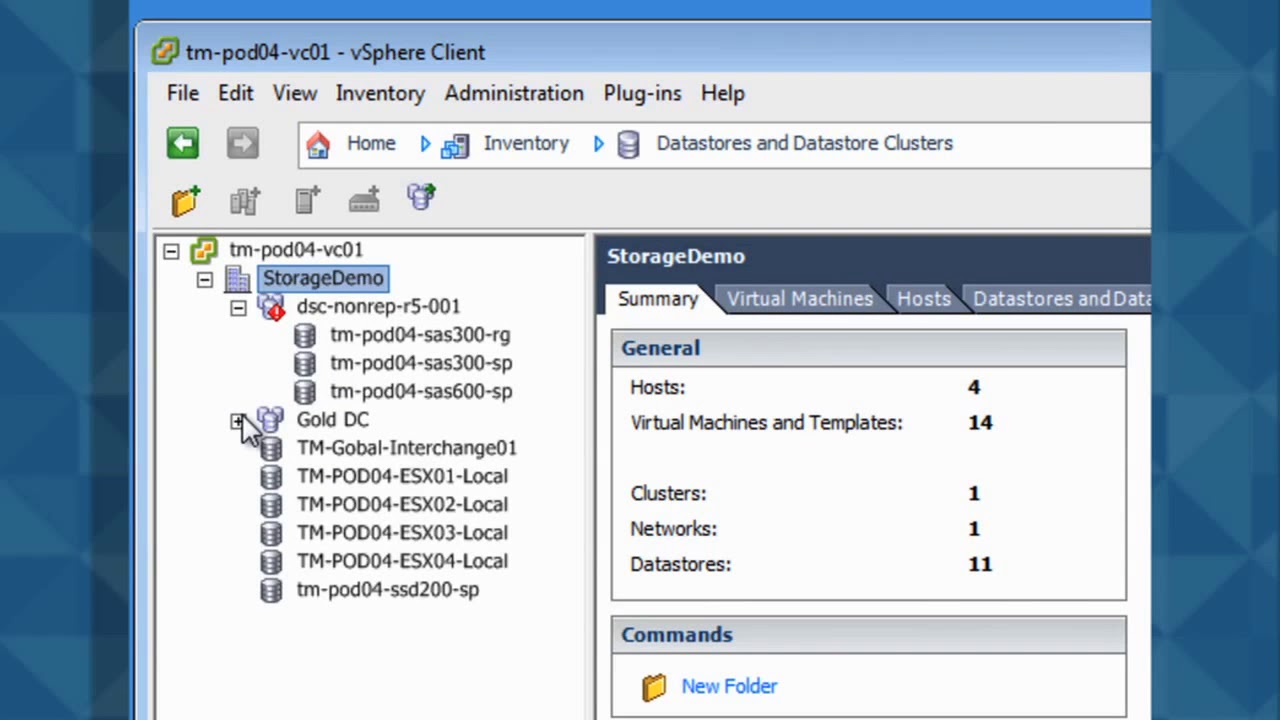
Task: Select TM-POD04-ESX04-Local in the tree
Action: pyautogui.click(x=402, y=561)
